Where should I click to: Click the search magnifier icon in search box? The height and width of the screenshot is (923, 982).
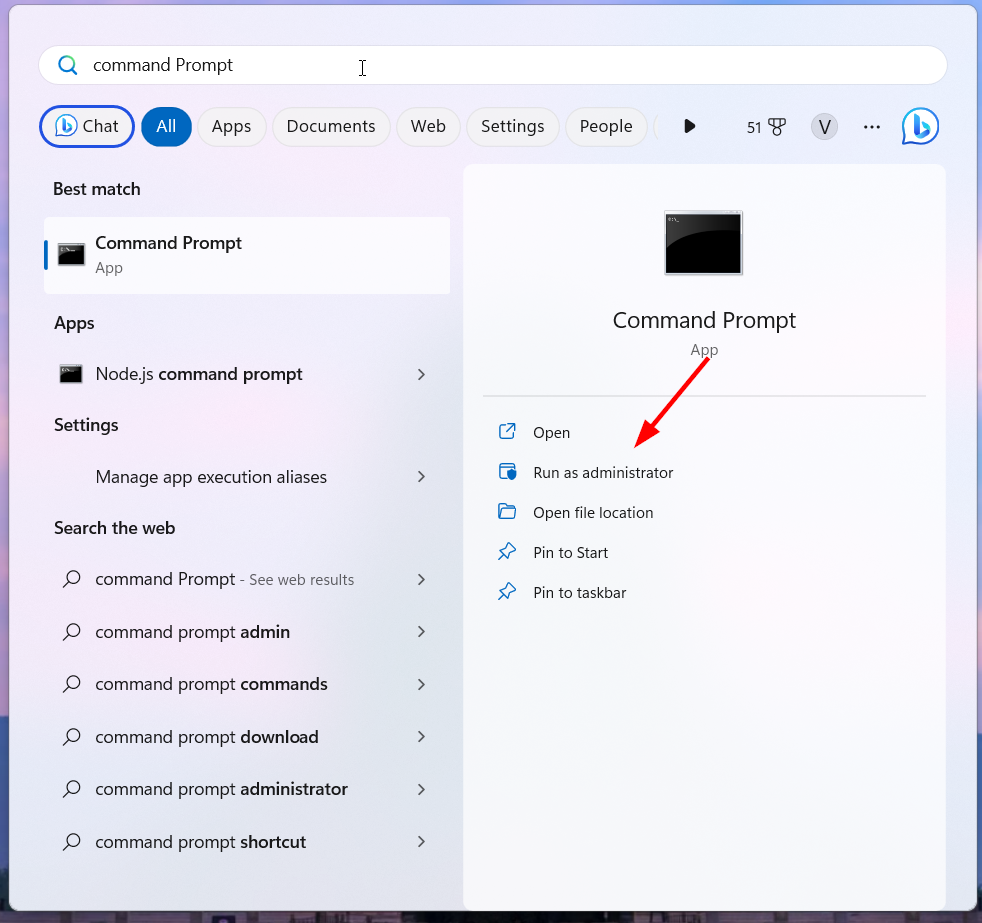tap(67, 65)
